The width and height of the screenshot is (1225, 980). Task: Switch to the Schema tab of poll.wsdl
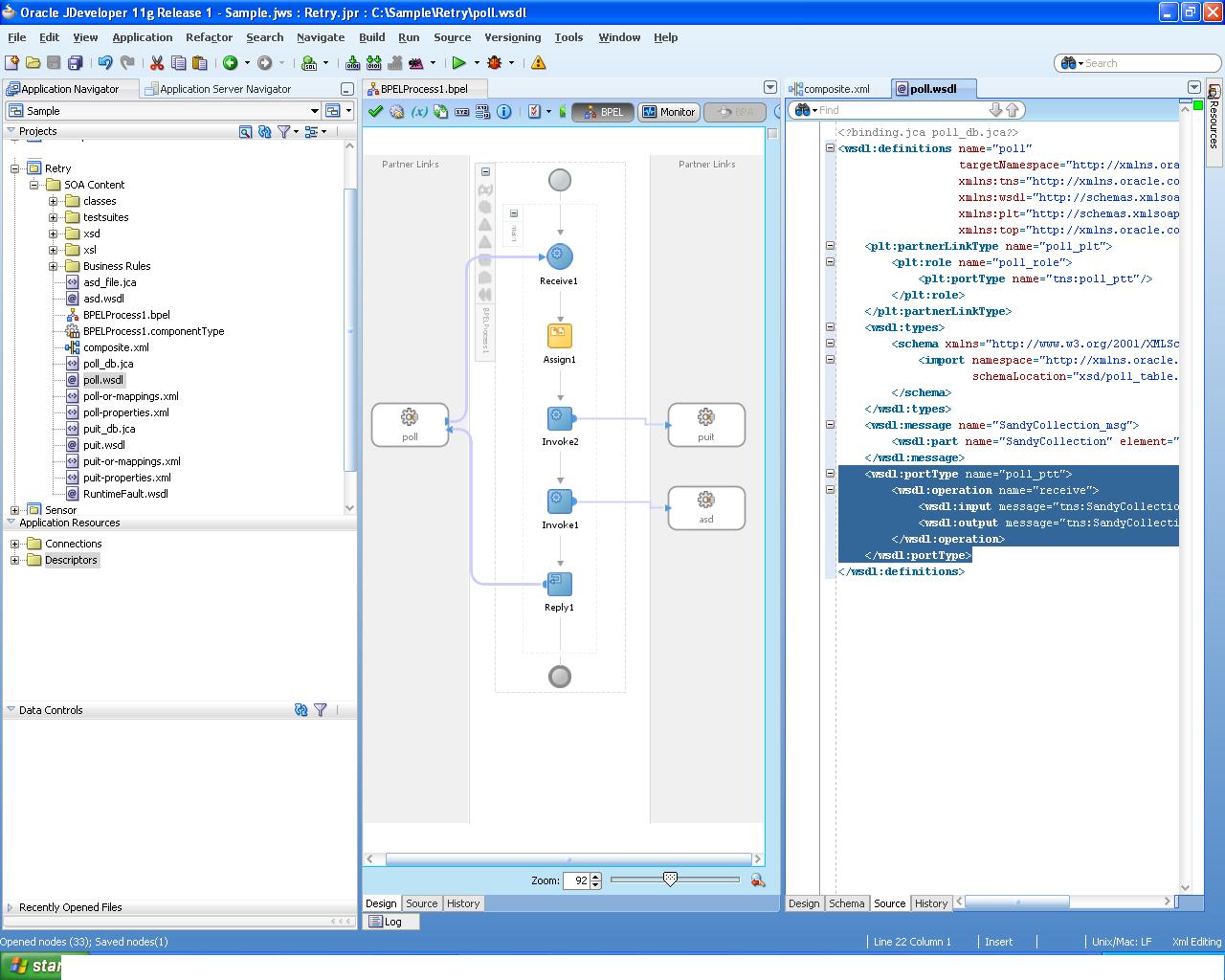coord(846,902)
